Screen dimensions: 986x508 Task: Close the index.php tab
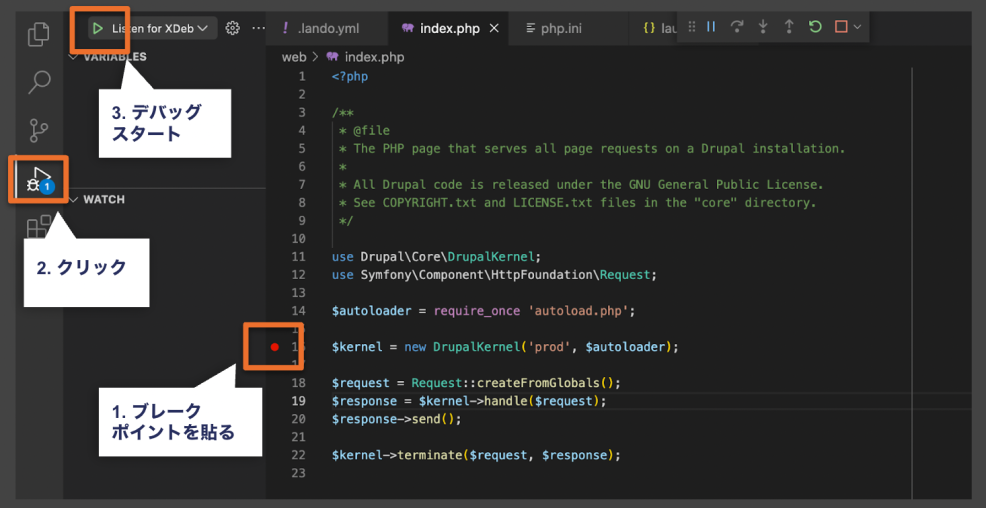point(494,28)
